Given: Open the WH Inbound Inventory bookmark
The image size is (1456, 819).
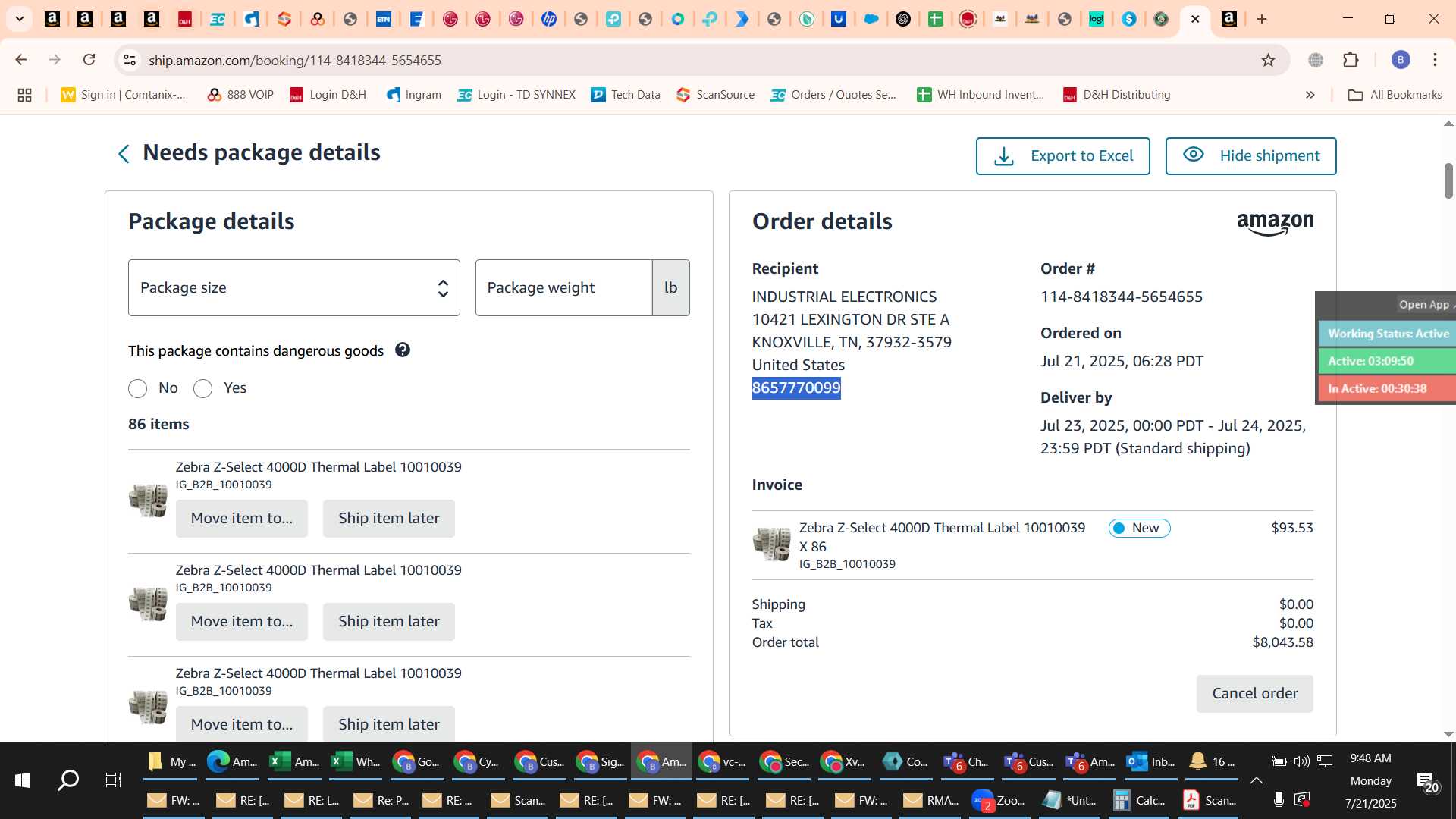Looking at the screenshot, I should (x=981, y=95).
